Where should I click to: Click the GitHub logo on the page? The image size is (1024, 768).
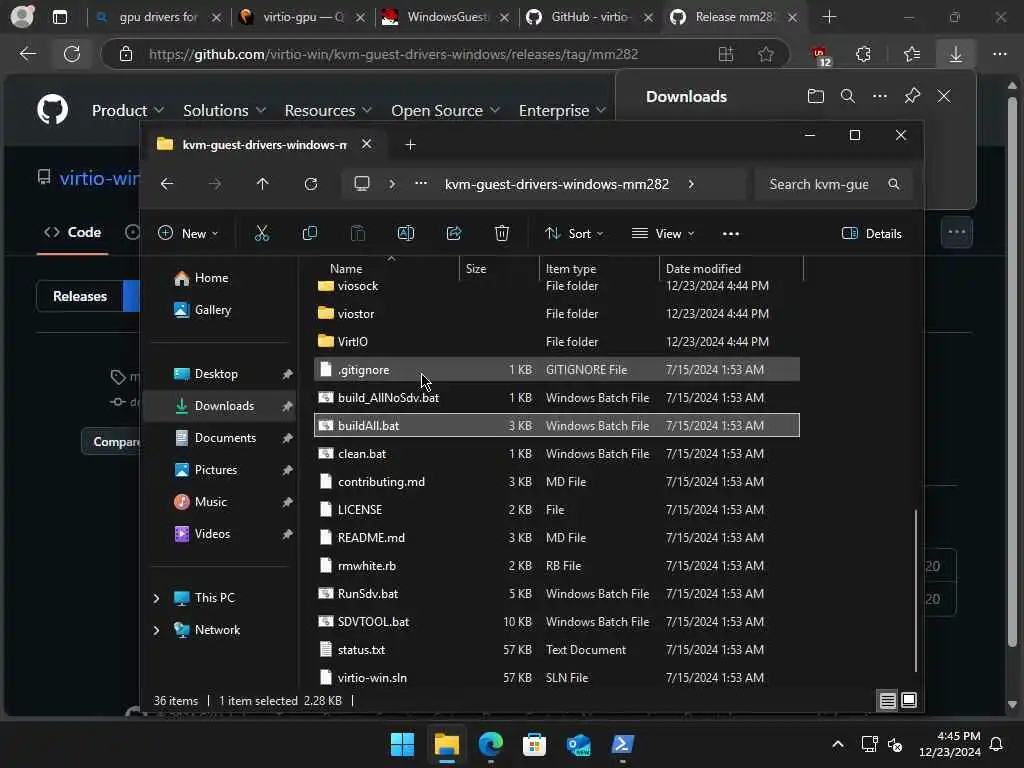coord(52,110)
